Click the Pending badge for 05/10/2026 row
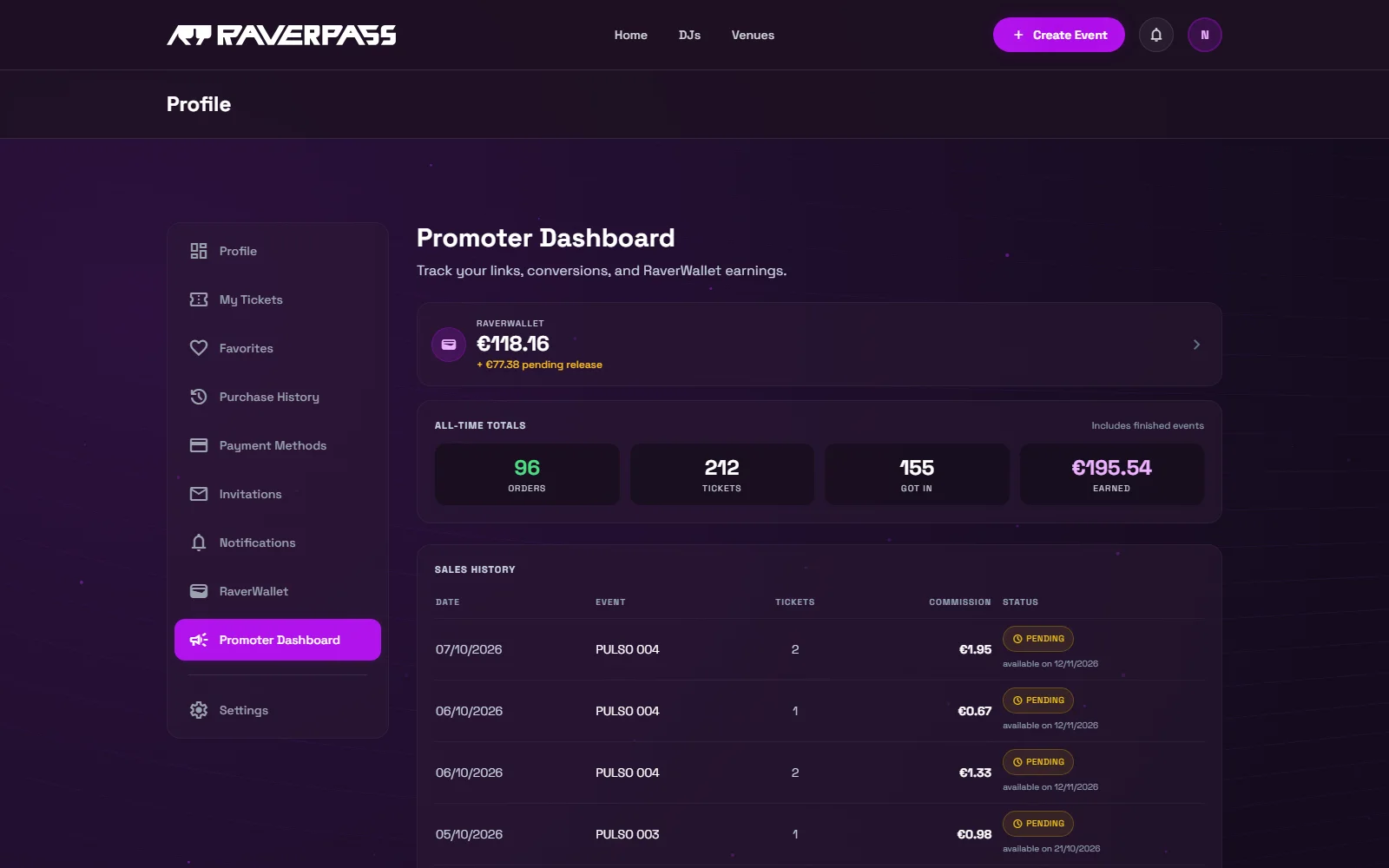This screenshot has height=868, width=1389. coord(1038,824)
